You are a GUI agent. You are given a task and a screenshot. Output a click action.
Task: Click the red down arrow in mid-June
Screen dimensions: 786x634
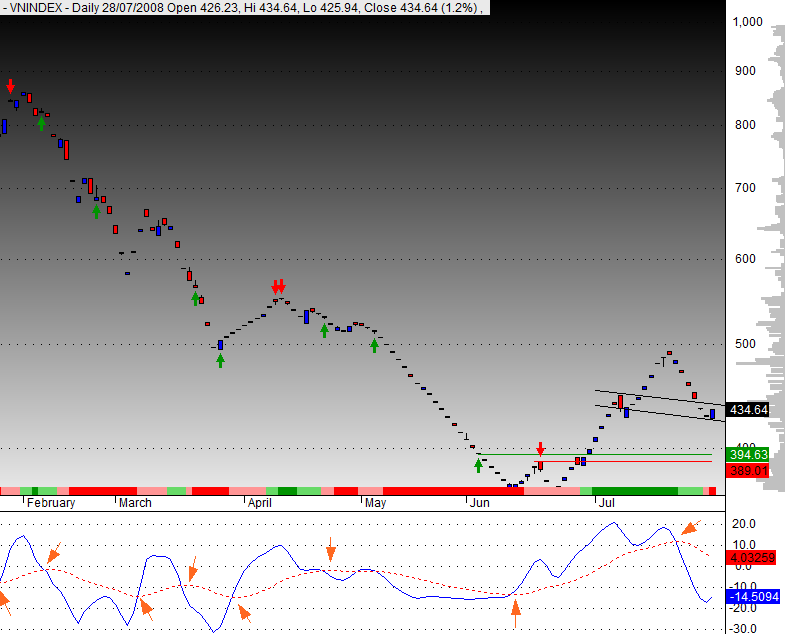pos(541,449)
